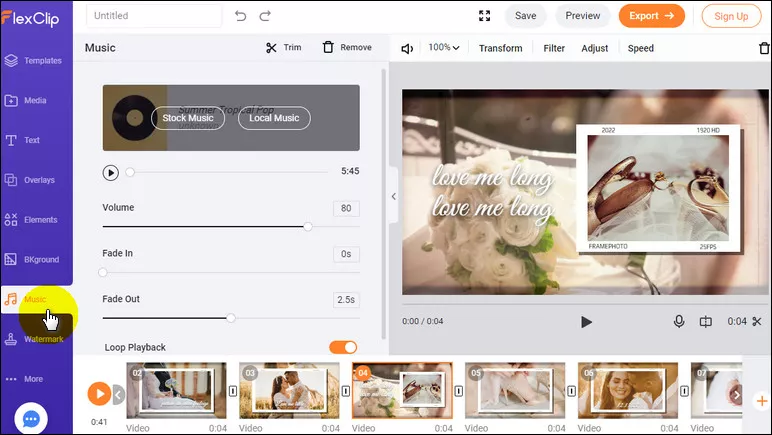Open the Transform tab
This screenshot has height=435, width=772.
pyautogui.click(x=500, y=48)
